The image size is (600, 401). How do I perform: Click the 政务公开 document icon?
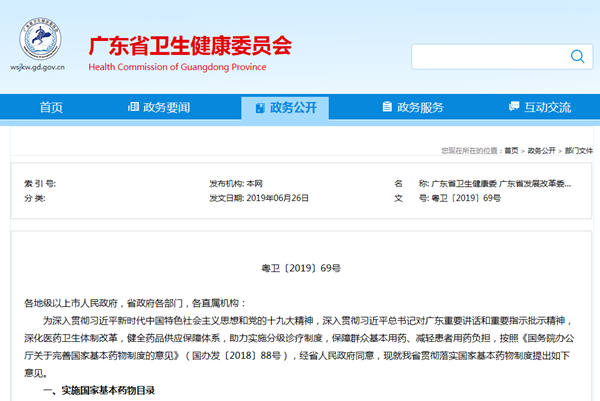click(260, 108)
